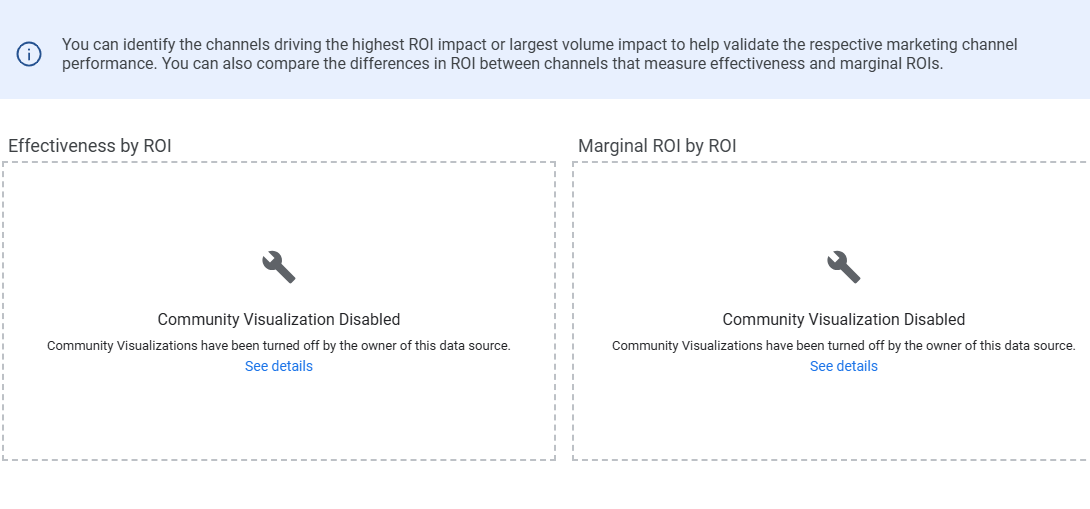
Task: Select the Marginal ROI by ROI chart title
Action: (x=657, y=146)
